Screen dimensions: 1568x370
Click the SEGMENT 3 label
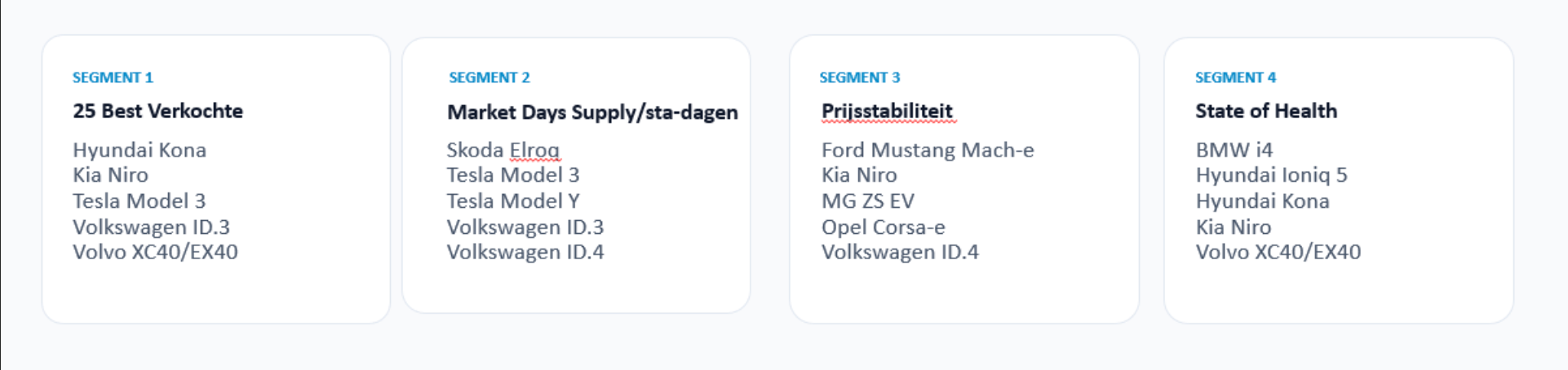click(x=860, y=77)
